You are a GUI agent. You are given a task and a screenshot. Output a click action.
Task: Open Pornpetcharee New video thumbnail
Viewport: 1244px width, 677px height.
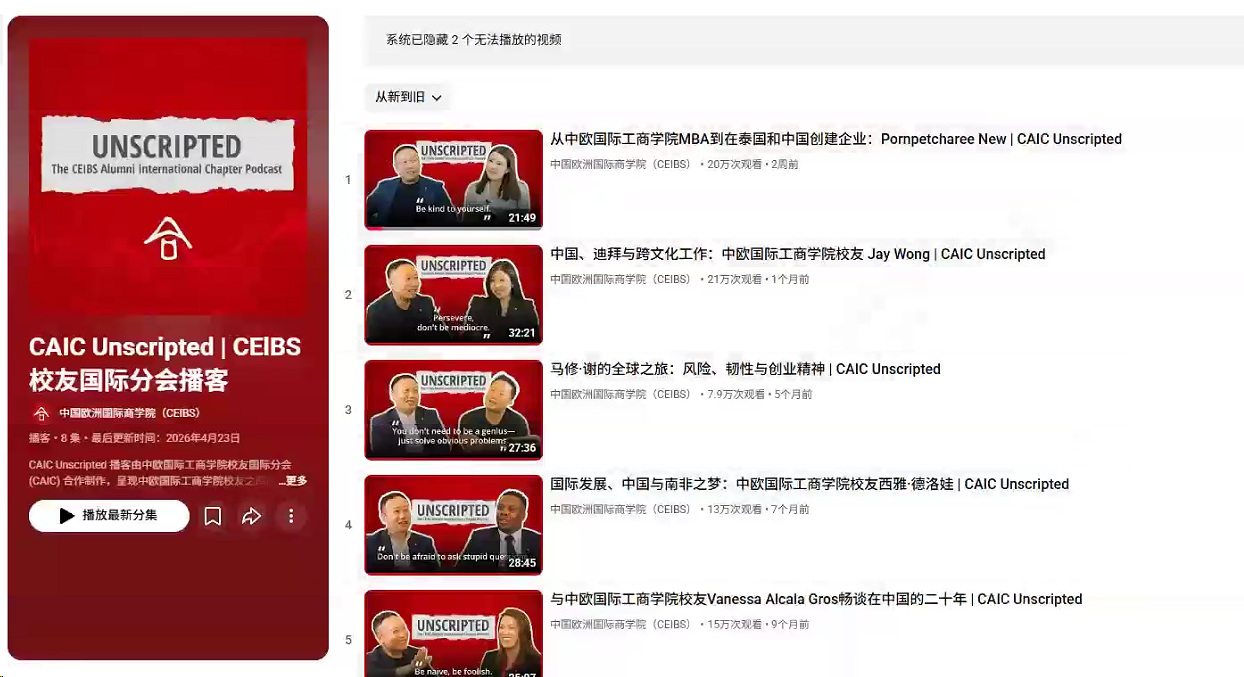pyautogui.click(x=453, y=180)
